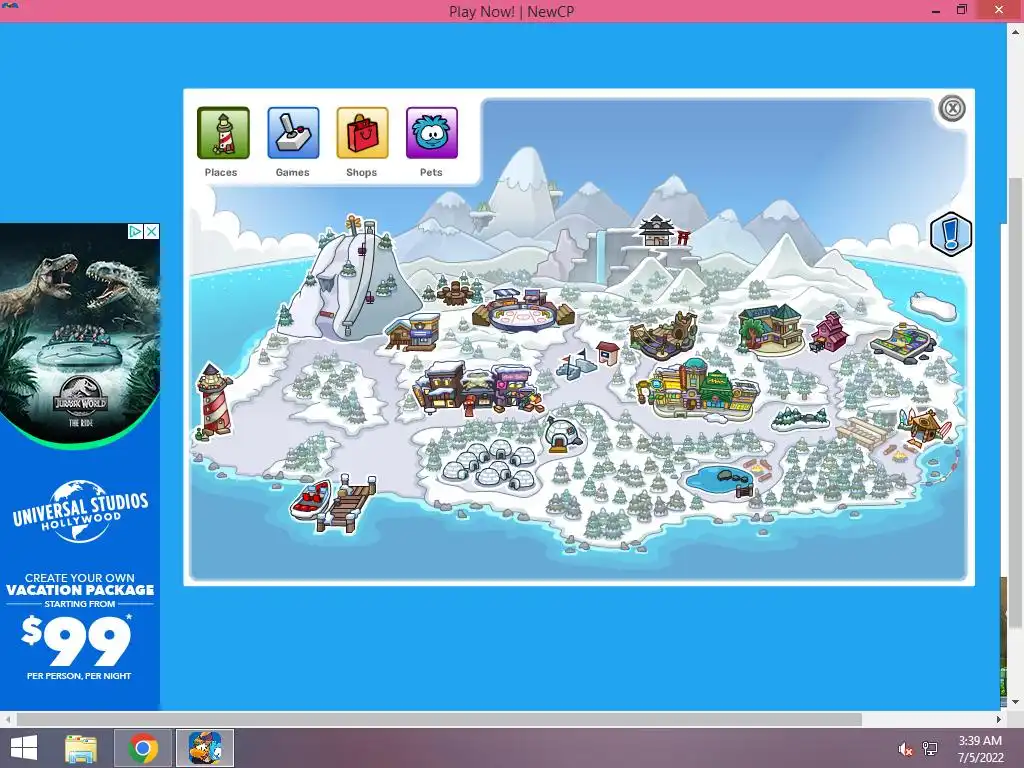Visit the Ski Lodge building
The height and width of the screenshot is (768, 1024).
pyautogui.click(x=413, y=331)
